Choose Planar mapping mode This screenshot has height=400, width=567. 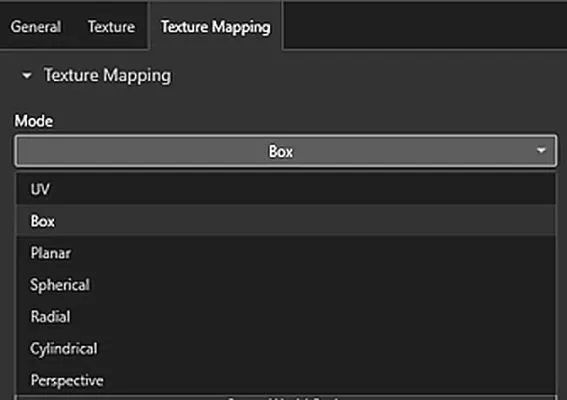(x=285, y=253)
